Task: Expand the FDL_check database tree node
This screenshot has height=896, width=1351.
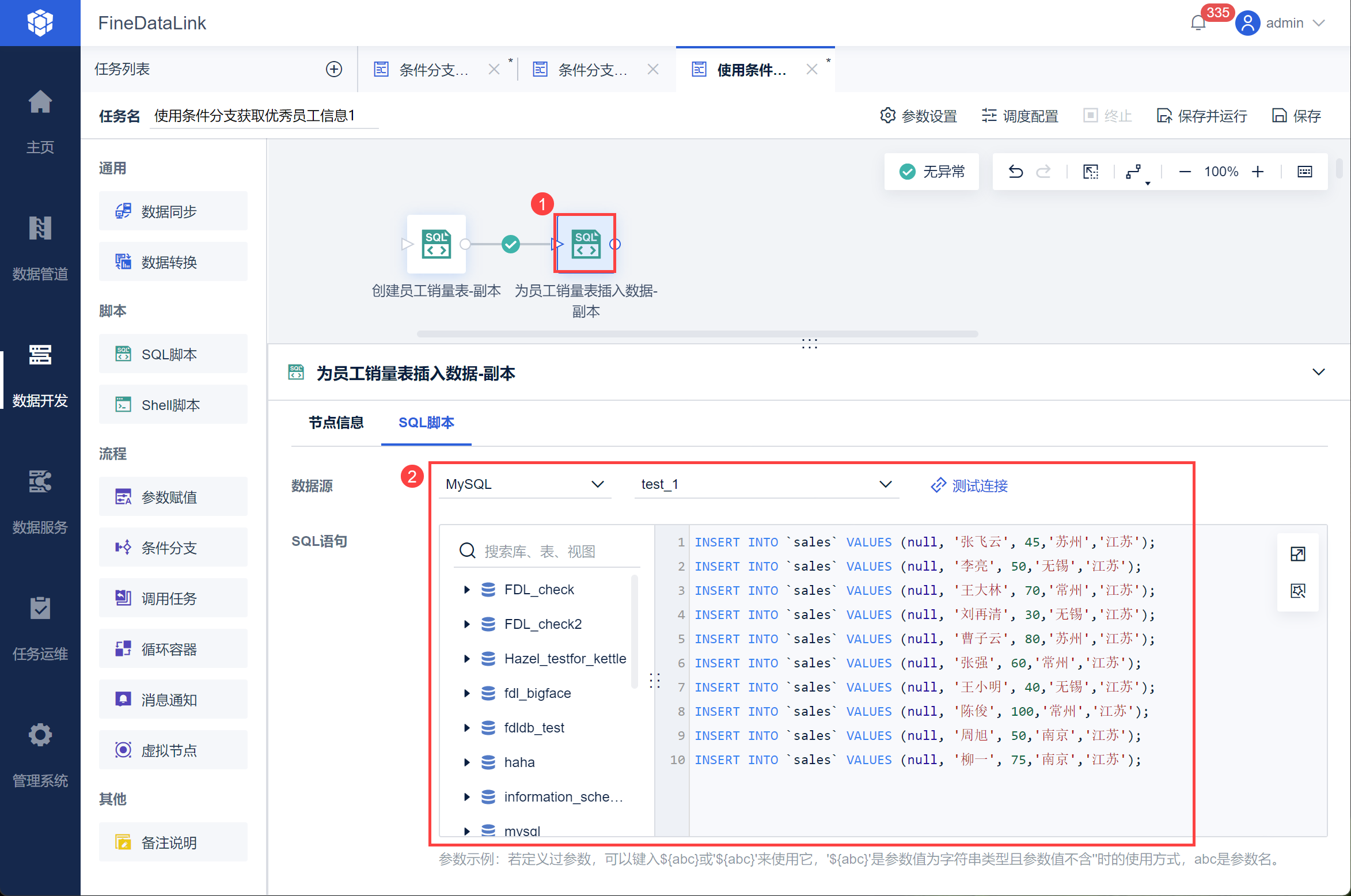Action: pyautogui.click(x=467, y=590)
